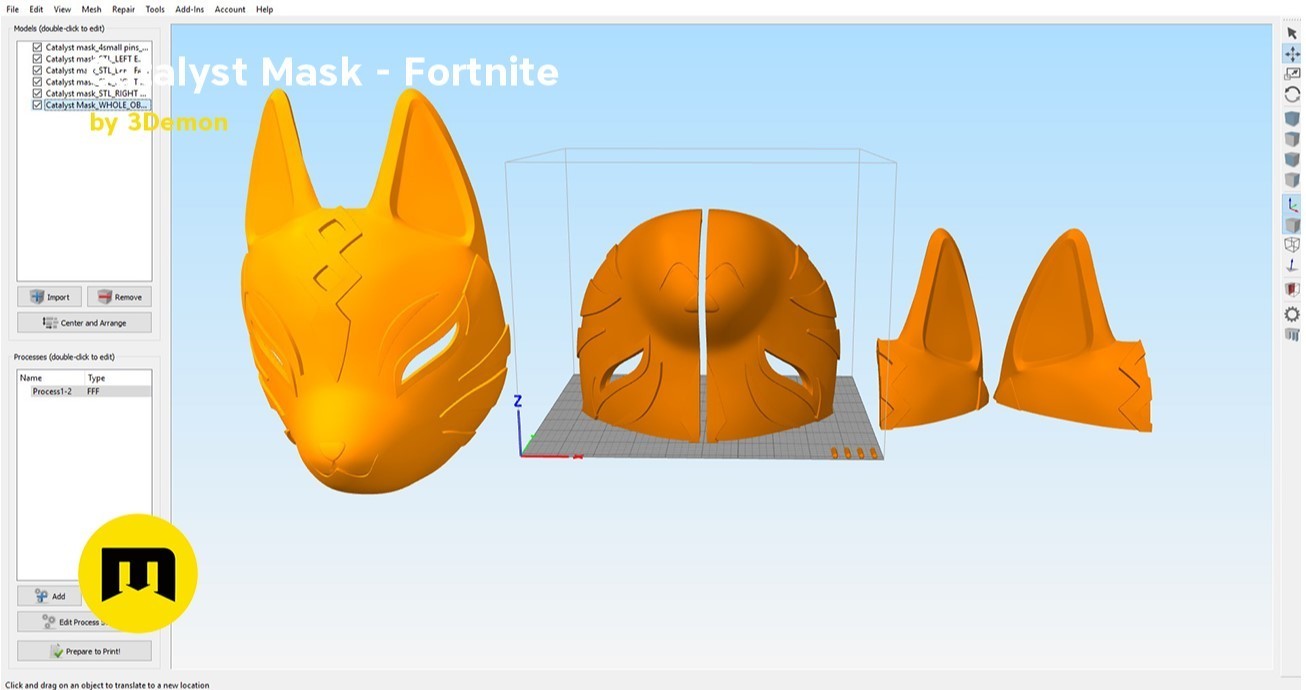Open the Add-Ins menu
Image resolution: width=1306 pixels, height=690 pixels.
(x=189, y=9)
